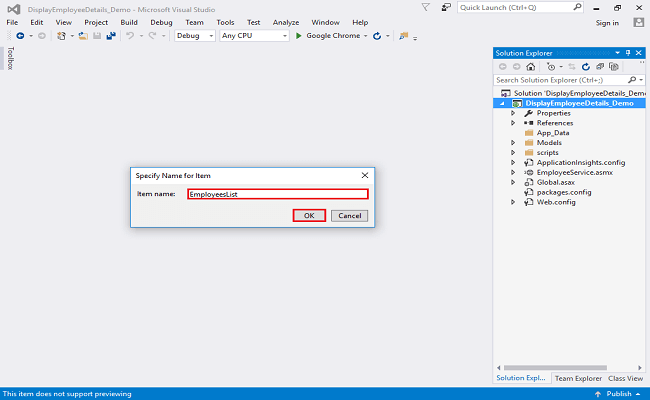650x400 pixels.
Task: Switch to the Class View tab
Action: click(x=625, y=378)
